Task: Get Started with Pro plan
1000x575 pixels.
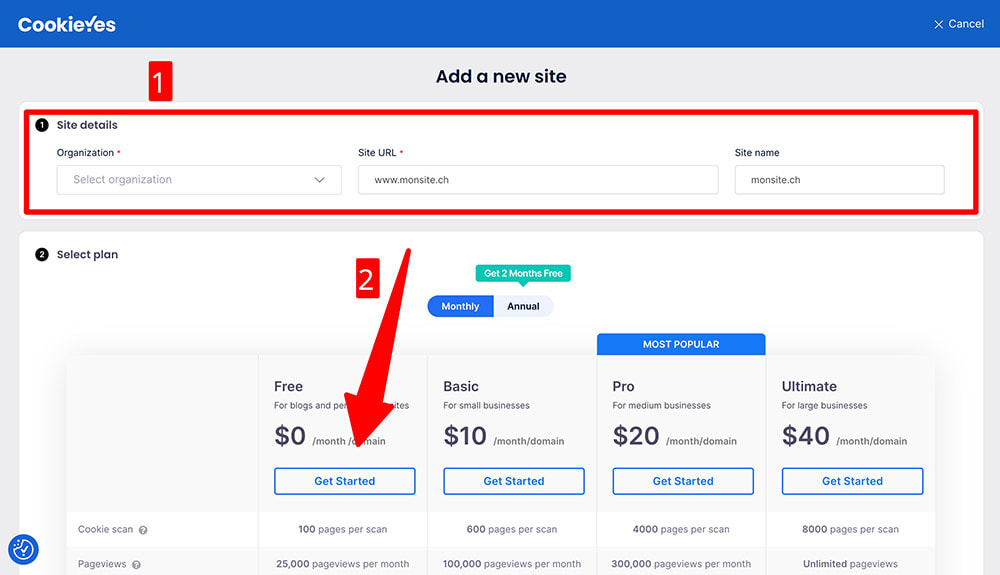Action: [683, 481]
